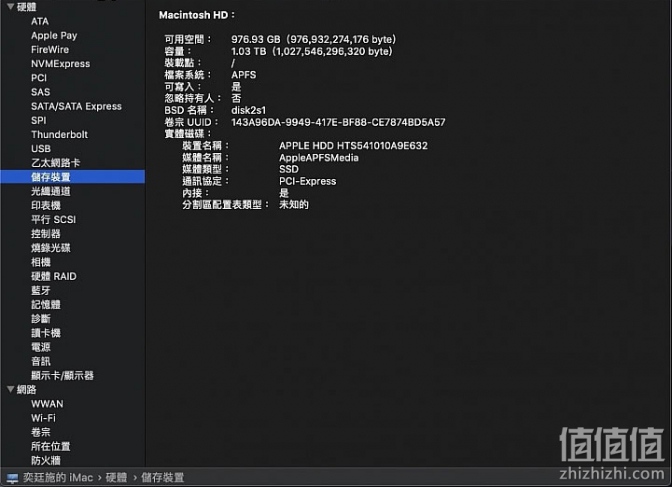Click 硬體 in the bottom path bar
The image size is (672, 487).
[x=116, y=478]
